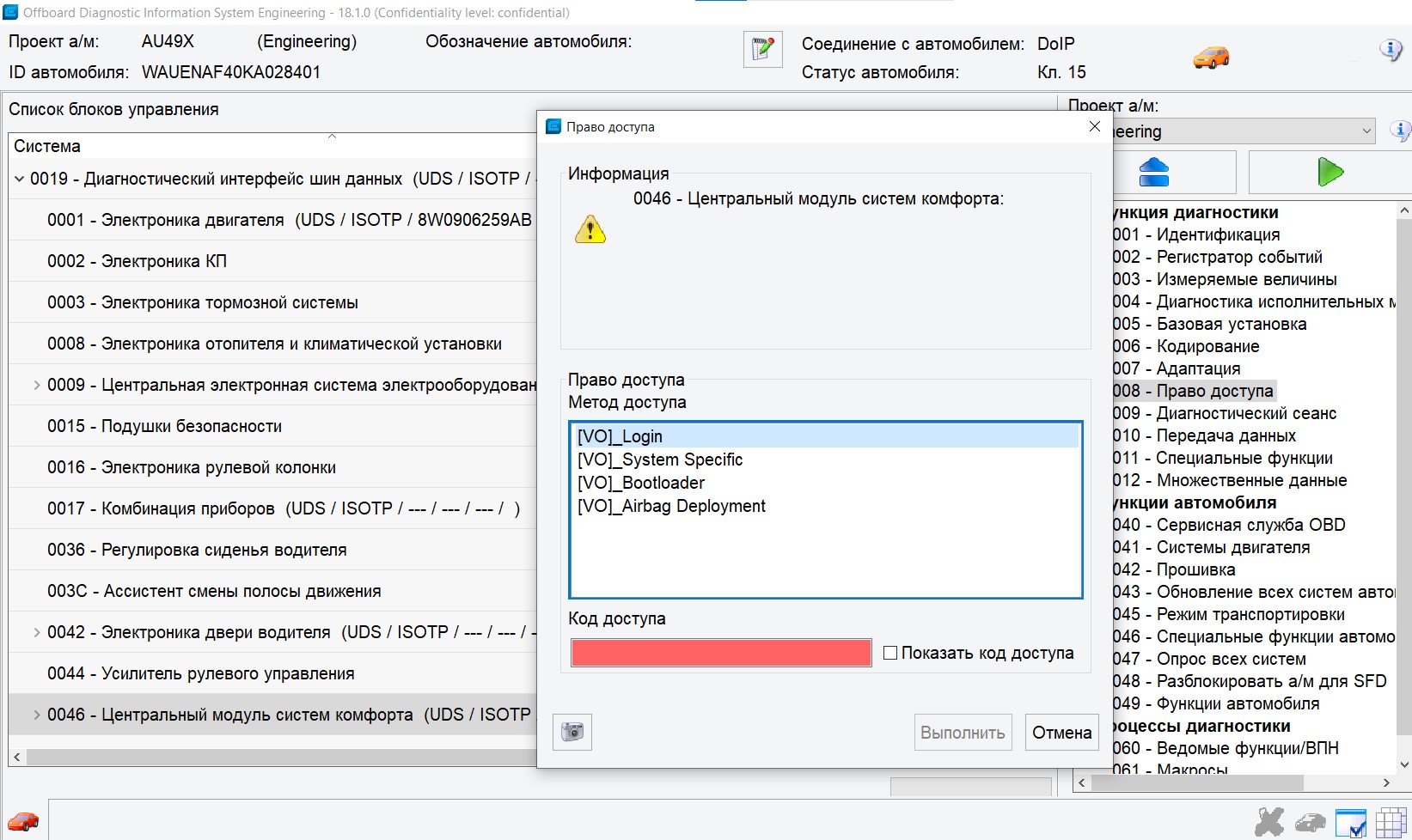Expand the 0046 Центральный модуль систем комфорта node

coord(36,715)
